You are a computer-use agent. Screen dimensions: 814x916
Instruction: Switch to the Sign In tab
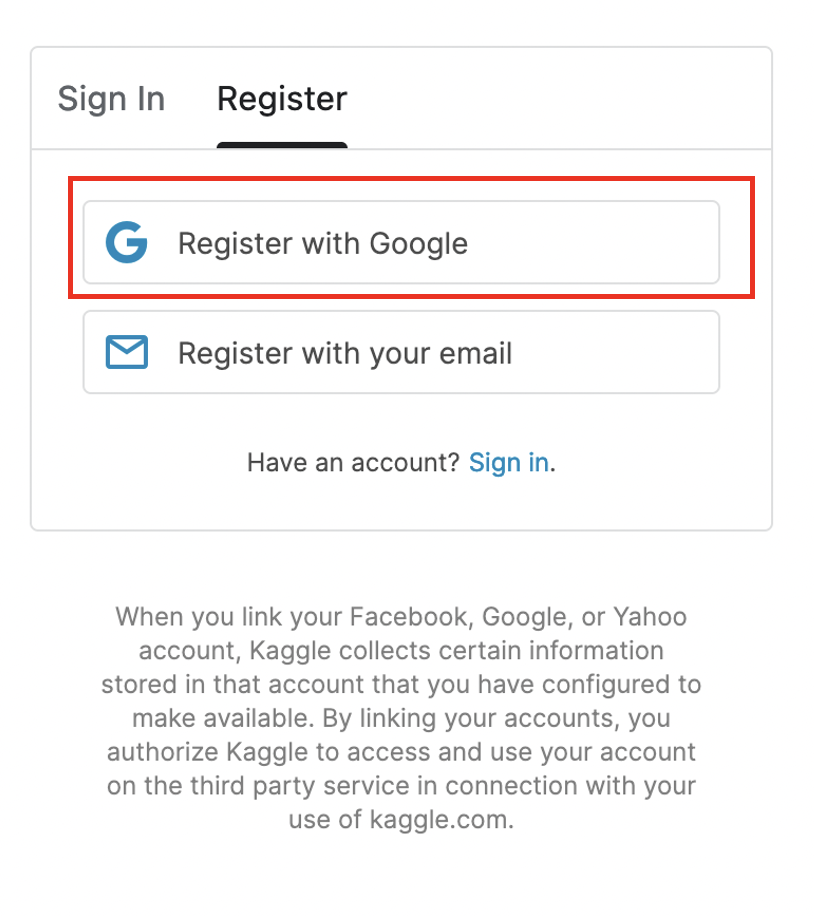(x=111, y=99)
